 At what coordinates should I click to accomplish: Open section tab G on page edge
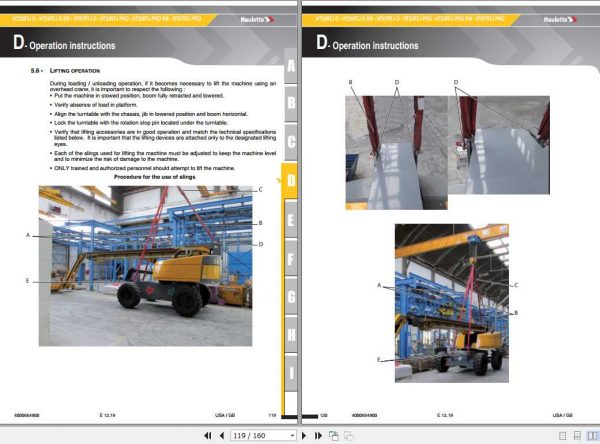pos(291,297)
